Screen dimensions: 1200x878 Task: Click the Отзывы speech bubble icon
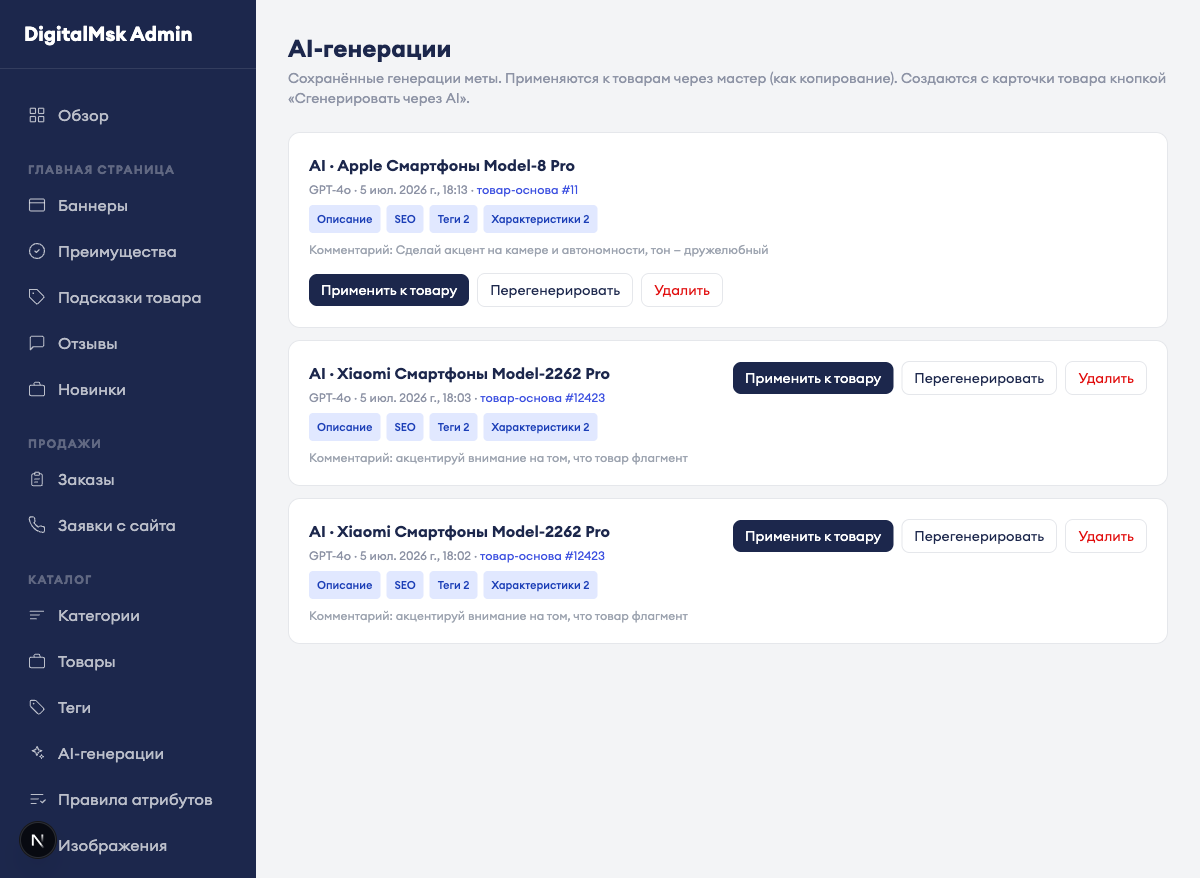click(37, 343)
